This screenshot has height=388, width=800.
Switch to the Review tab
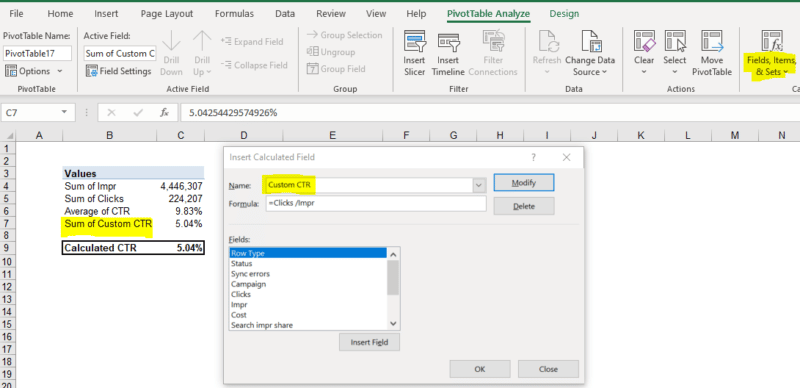click(331, 14)
